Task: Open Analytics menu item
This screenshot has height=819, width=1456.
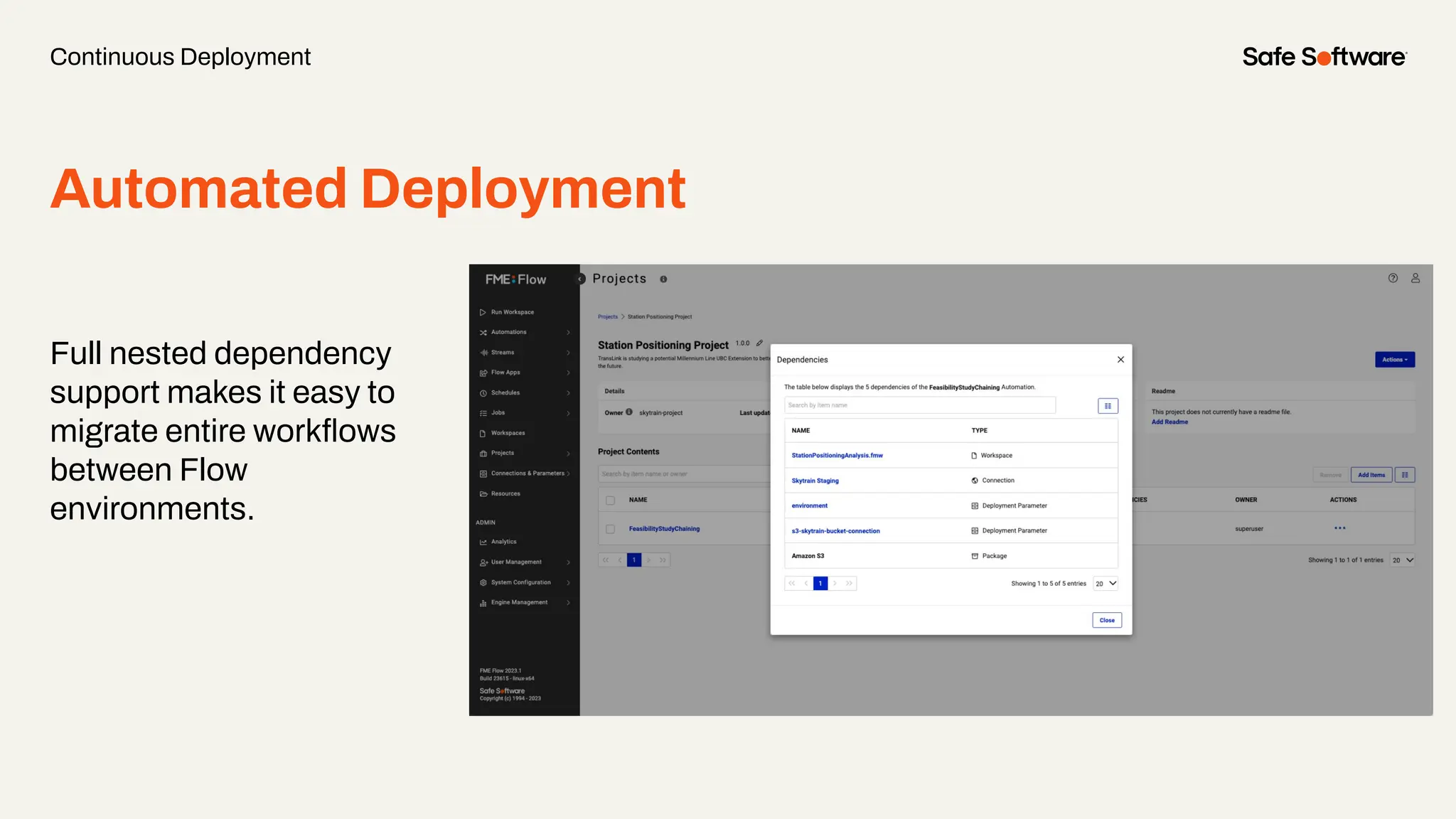Action: pos(503,542)
